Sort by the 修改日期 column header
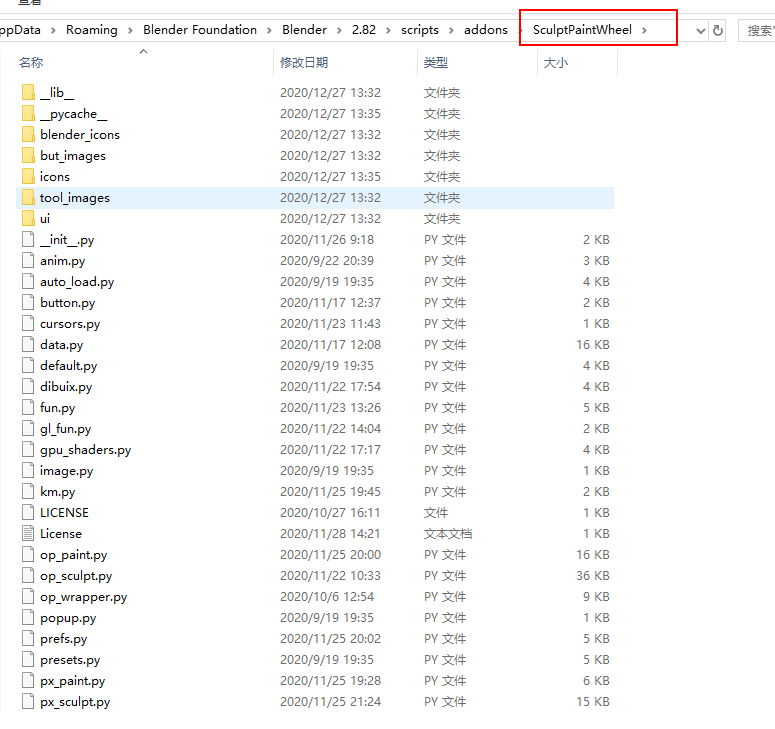 tap(304, 63)
